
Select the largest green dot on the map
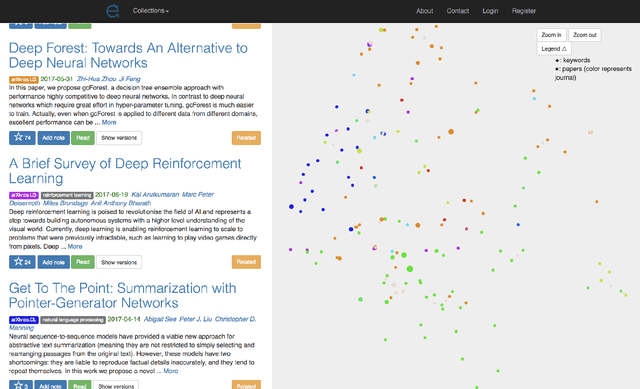pyautogui.click(x=410, y=269)
